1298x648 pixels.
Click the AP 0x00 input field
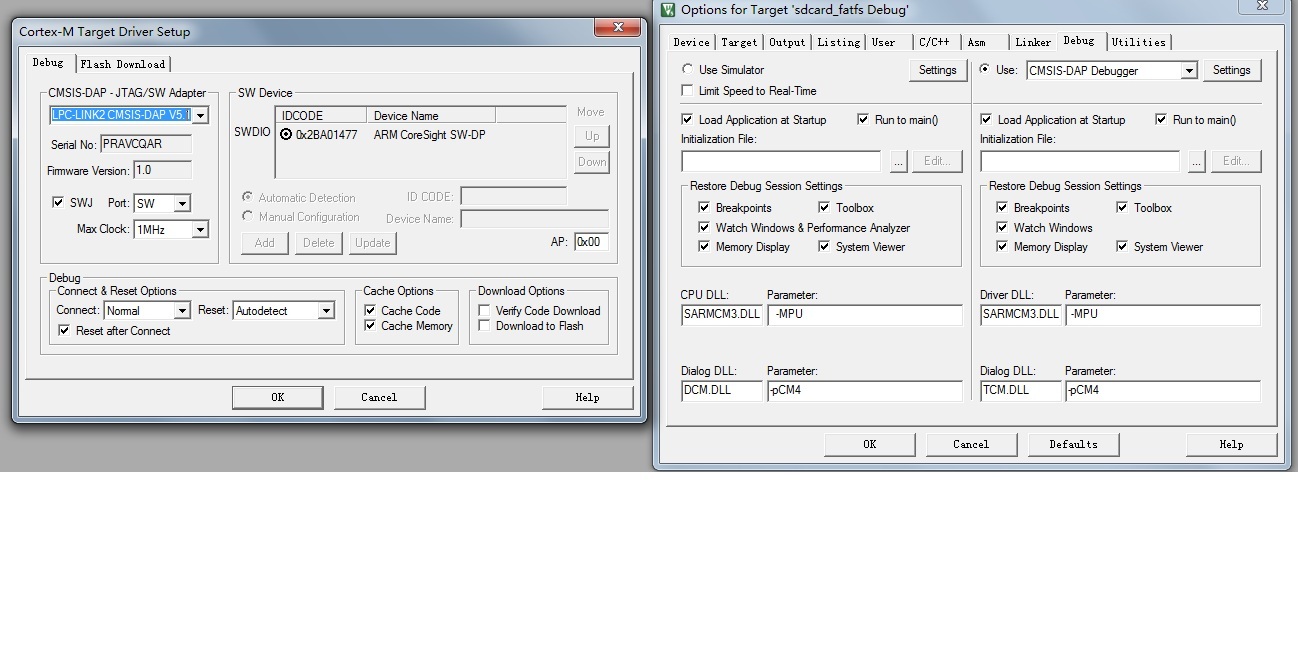(590, 242)
